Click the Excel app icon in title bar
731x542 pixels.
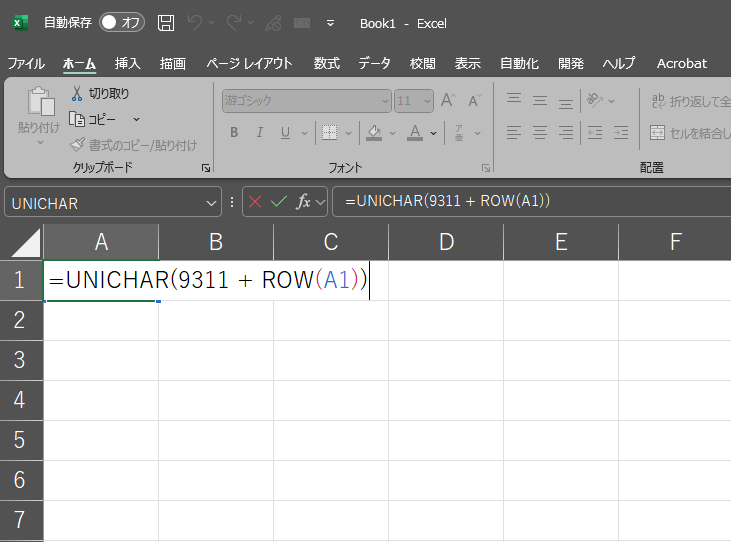point(20,22)
